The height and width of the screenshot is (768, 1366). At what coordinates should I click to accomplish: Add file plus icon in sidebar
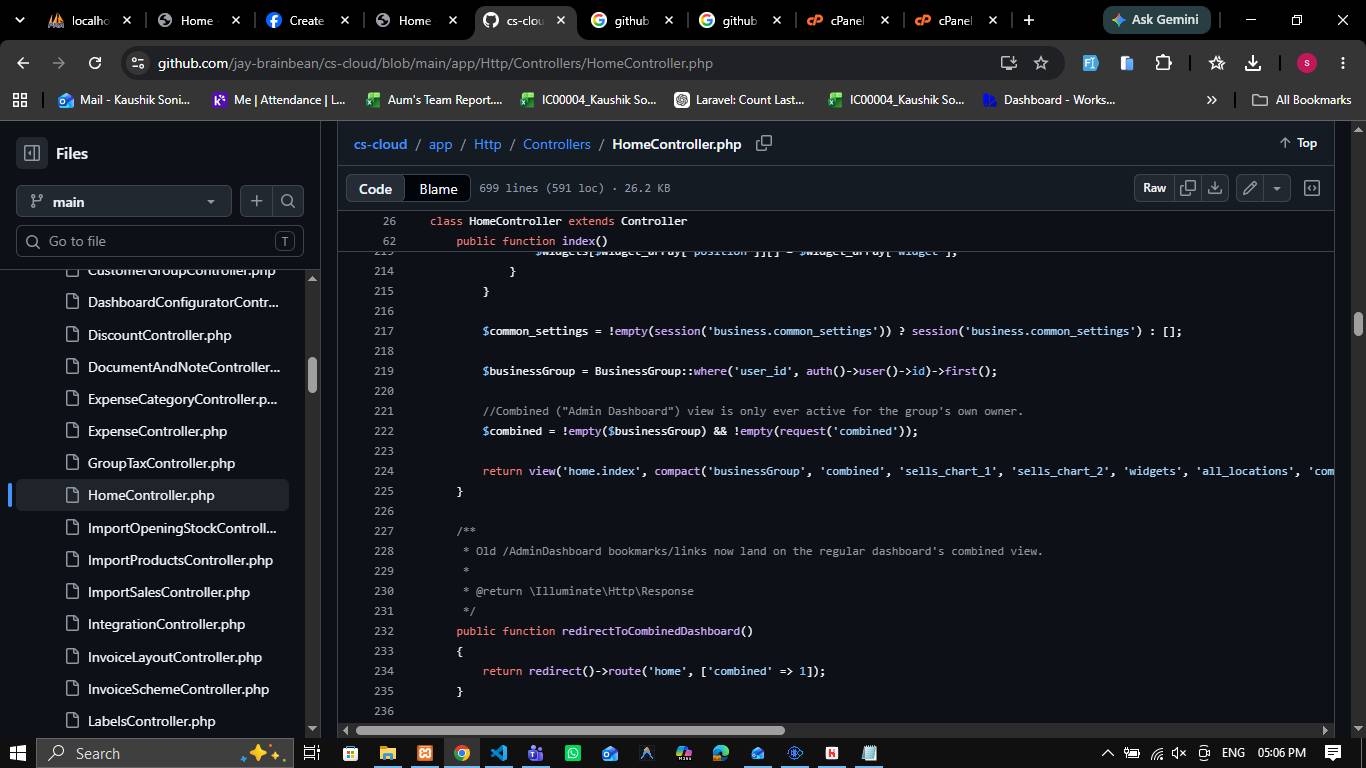click(256, 201)
